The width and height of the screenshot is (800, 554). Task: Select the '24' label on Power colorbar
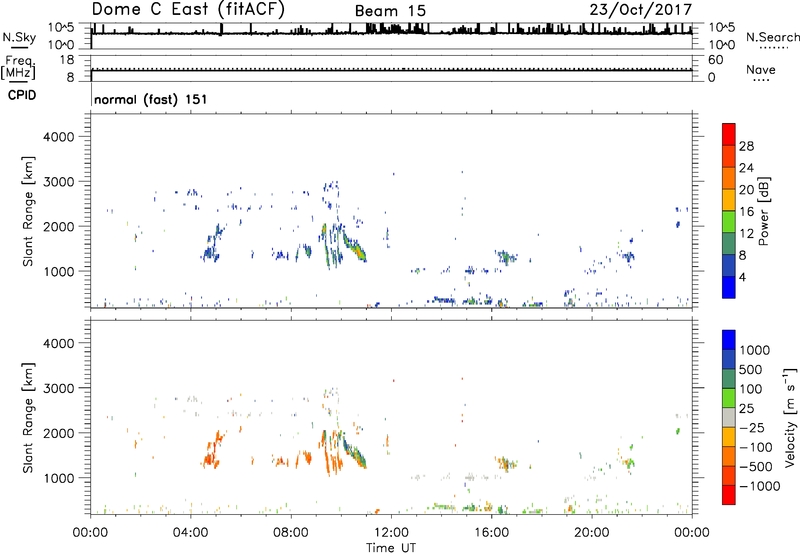746,168
